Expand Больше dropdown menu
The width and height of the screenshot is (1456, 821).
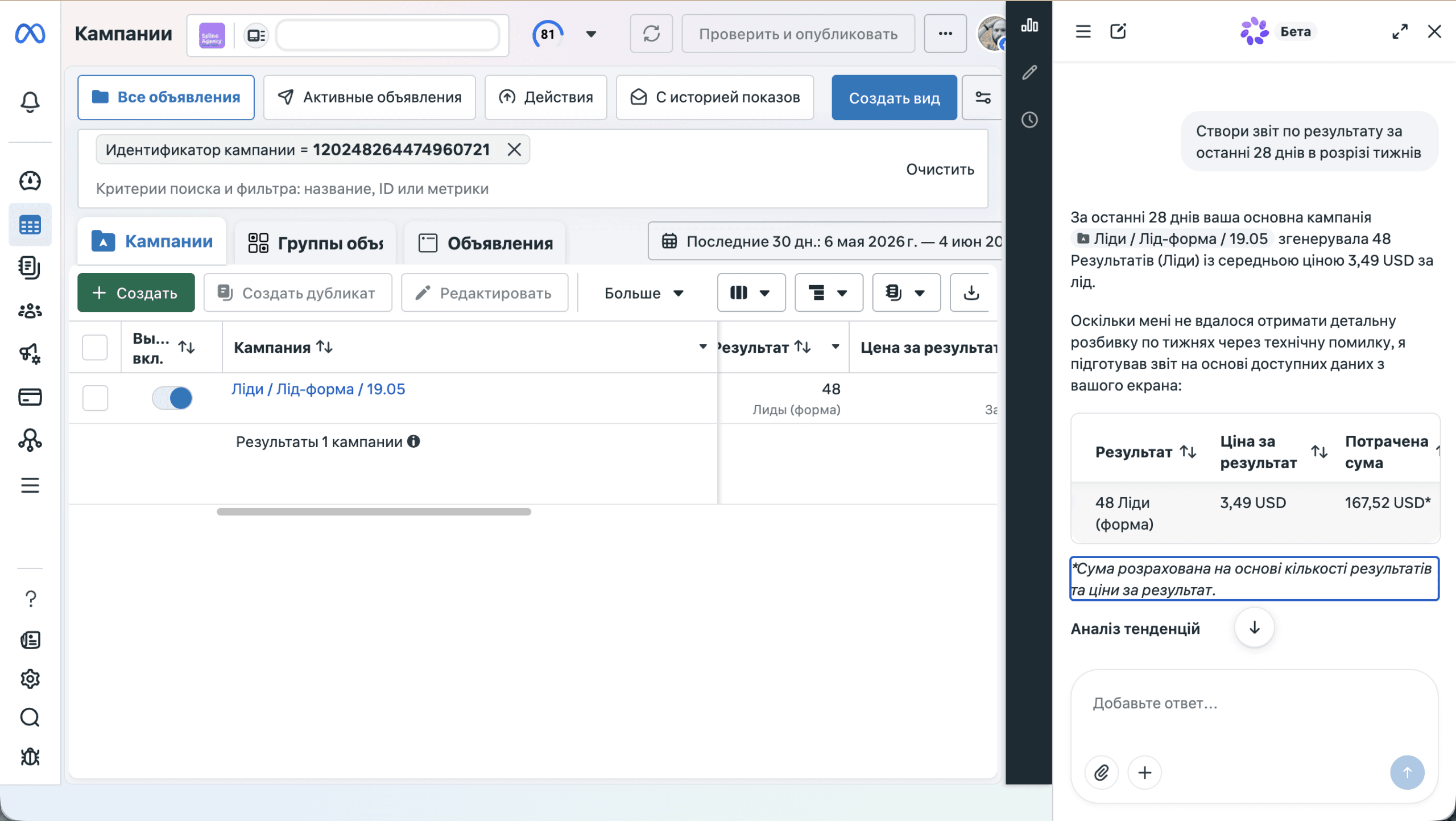coord(643,293)
